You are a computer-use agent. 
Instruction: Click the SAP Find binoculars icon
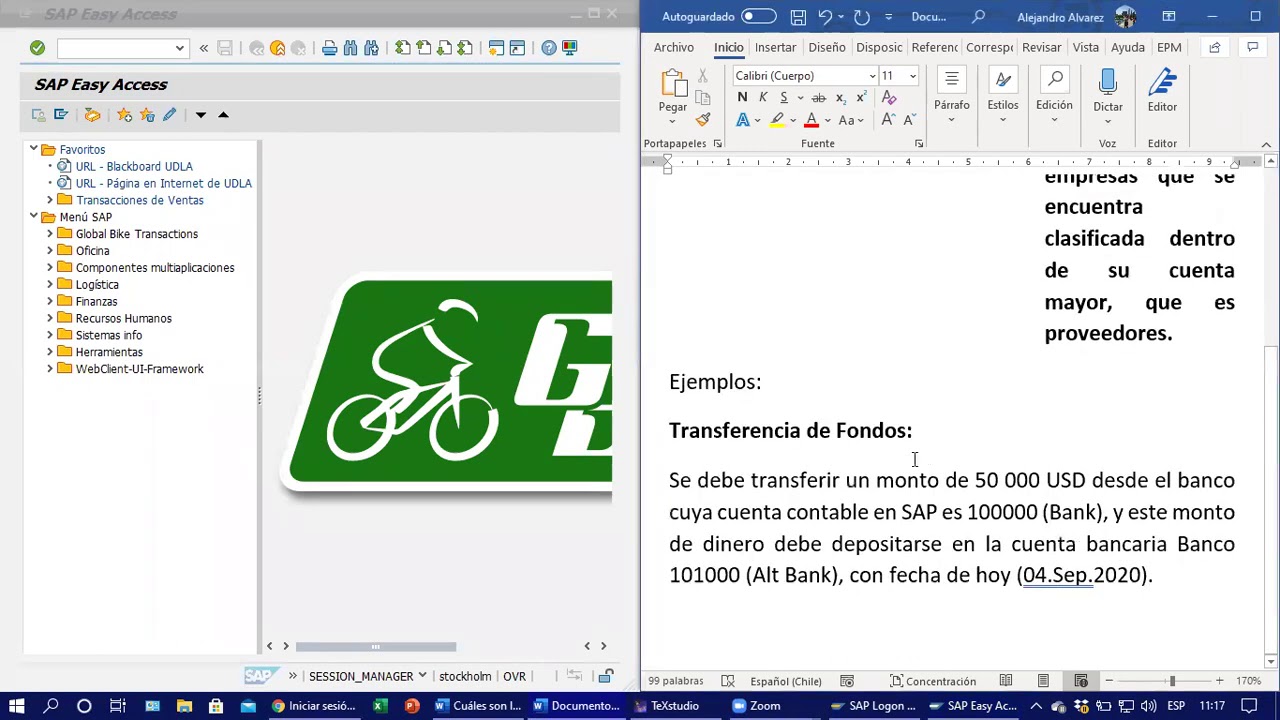[350, 48]
